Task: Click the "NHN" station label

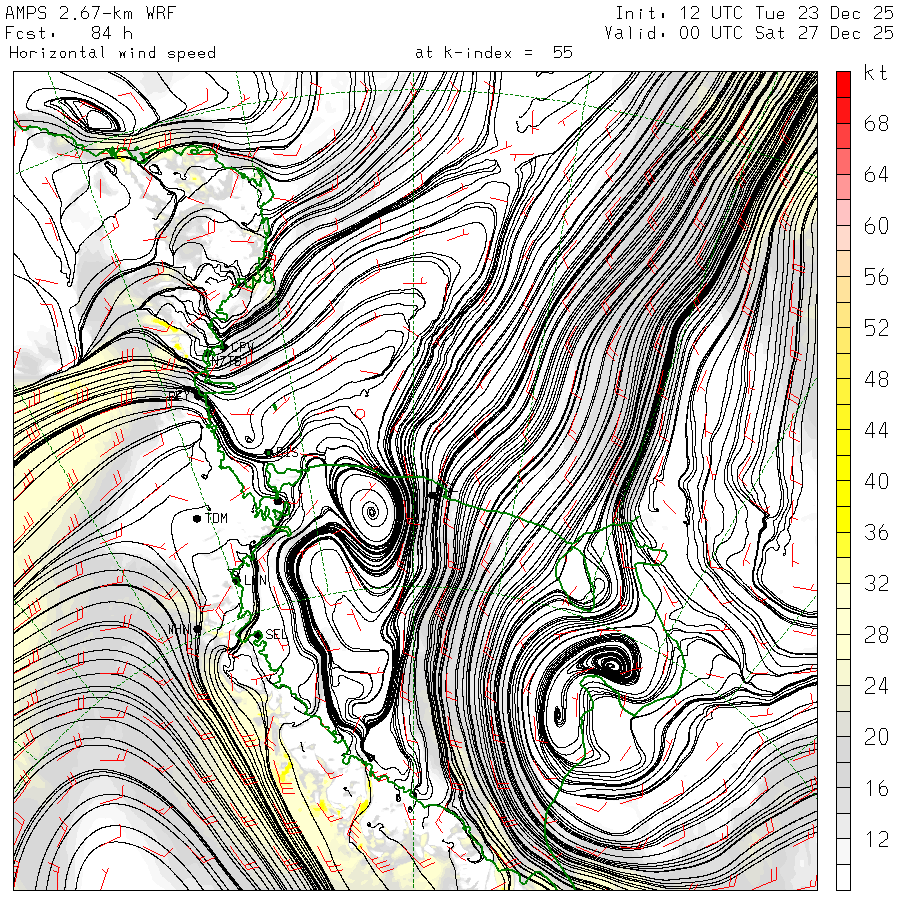Action: point(180,630)
